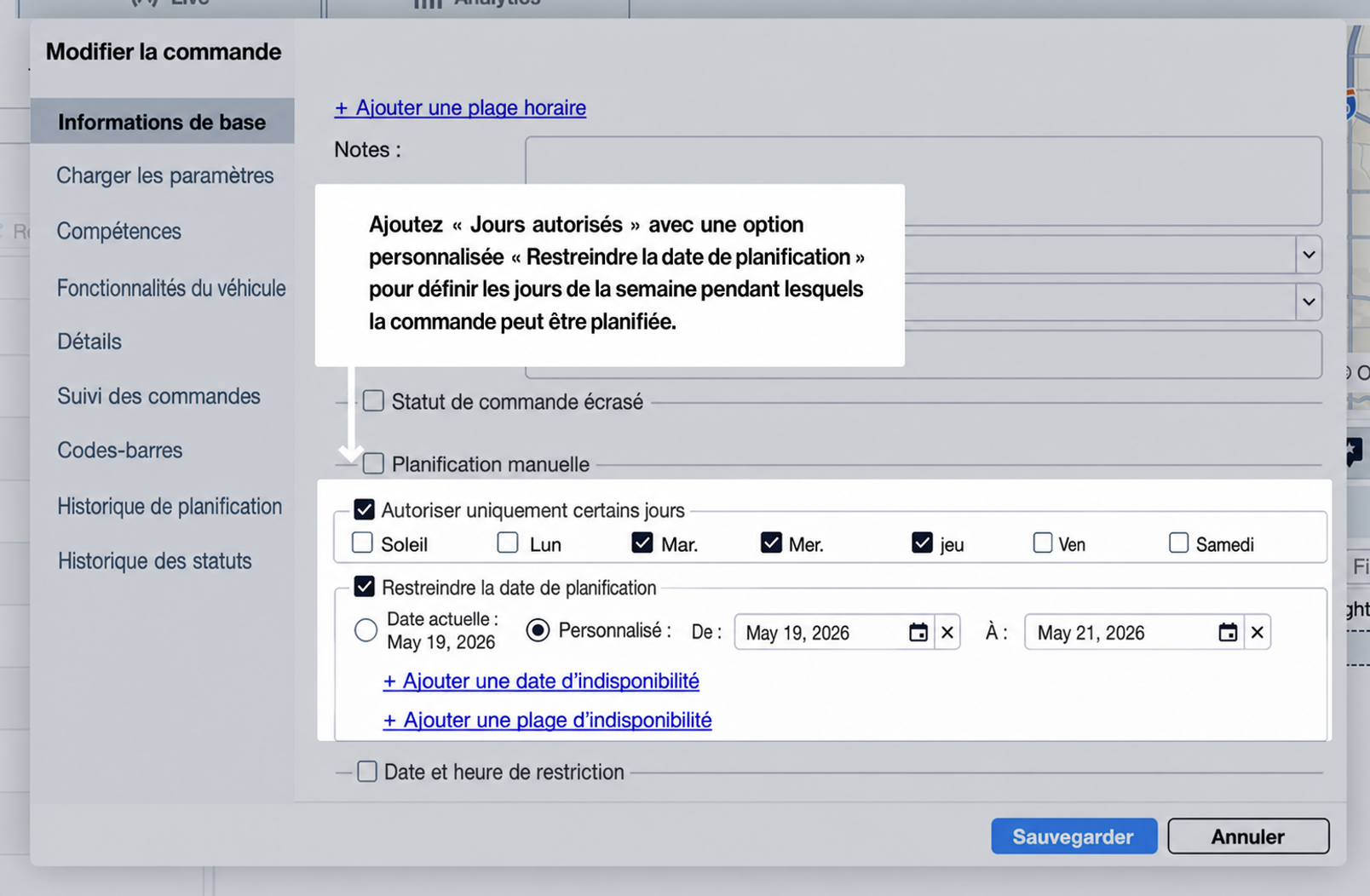Uncheck the Mar. day checkbox
This screenshot has height=896, width=1370.
click(x=642, y=543)
